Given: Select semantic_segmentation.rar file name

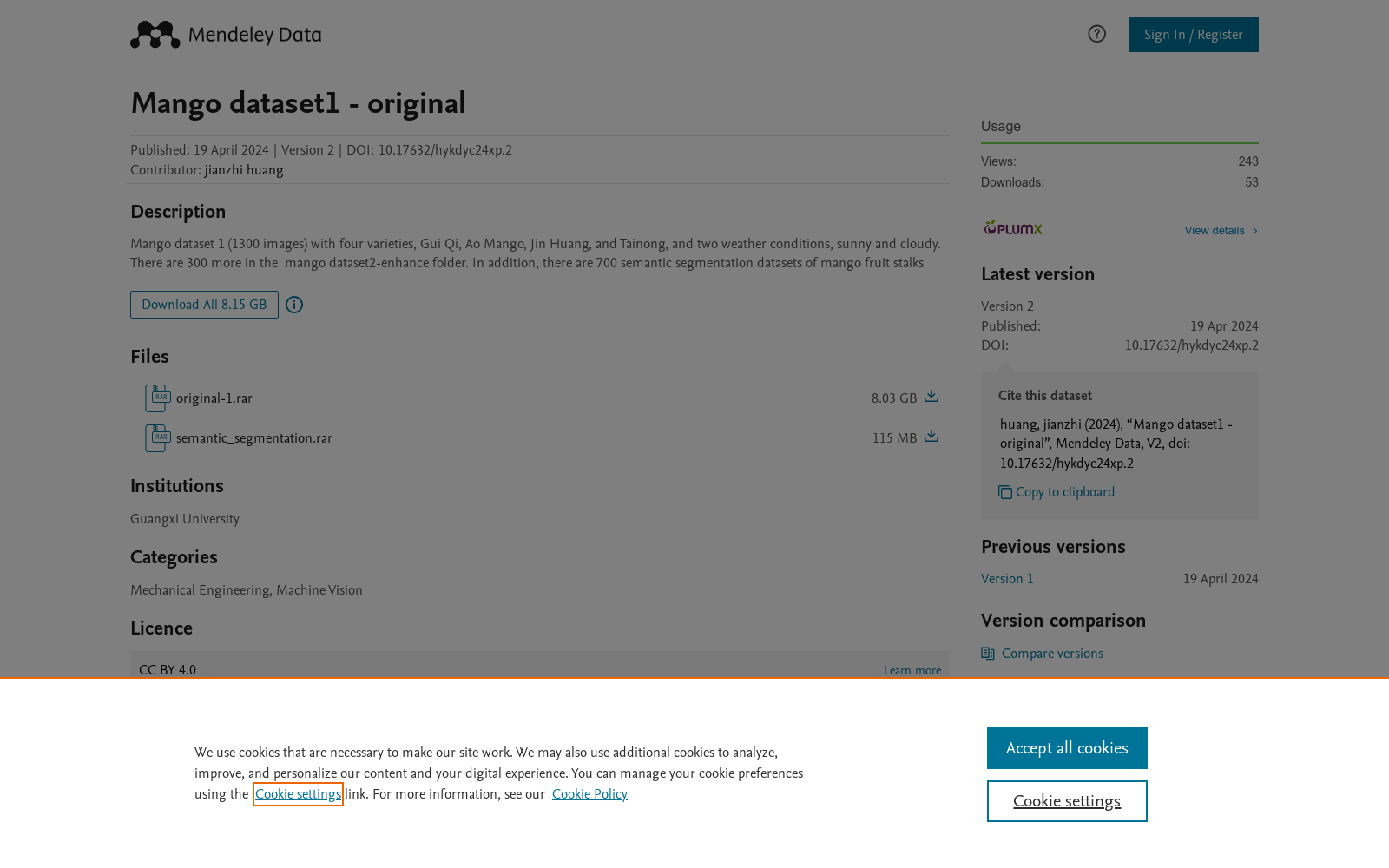Looking at the screenshot, I should pyautogui.click(x=254, y=438).
